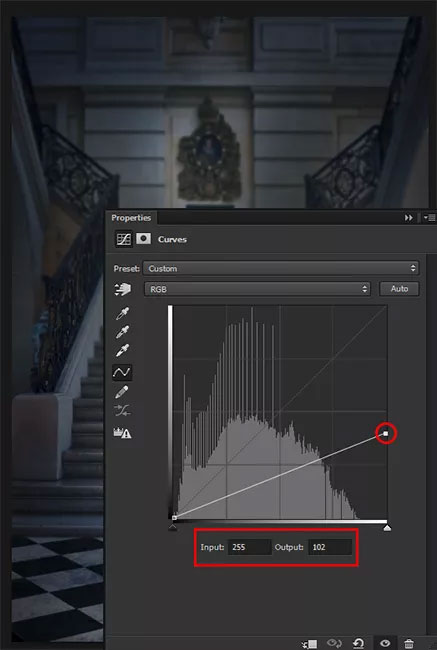This screenshot has width=437, height=650.
Task: Click the smooth curve values icon
Action: tap(122, 410)
